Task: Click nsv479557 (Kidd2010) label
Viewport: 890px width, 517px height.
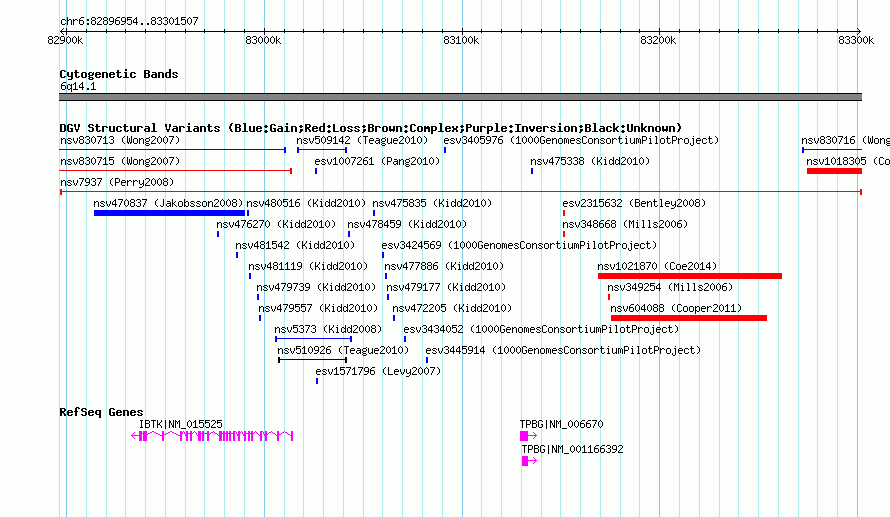Action: (x=318, y=308)
